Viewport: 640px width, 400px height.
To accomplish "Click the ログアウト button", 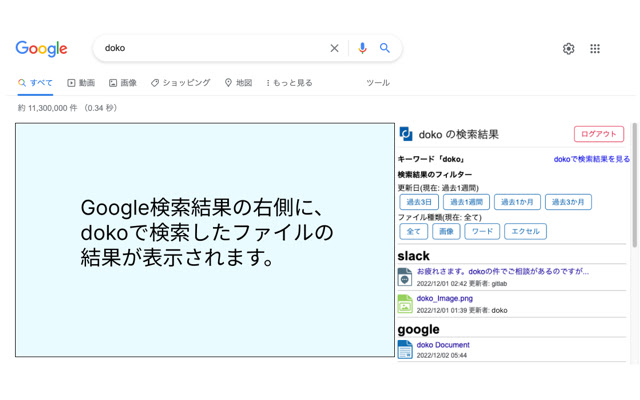I will point(599,134).
